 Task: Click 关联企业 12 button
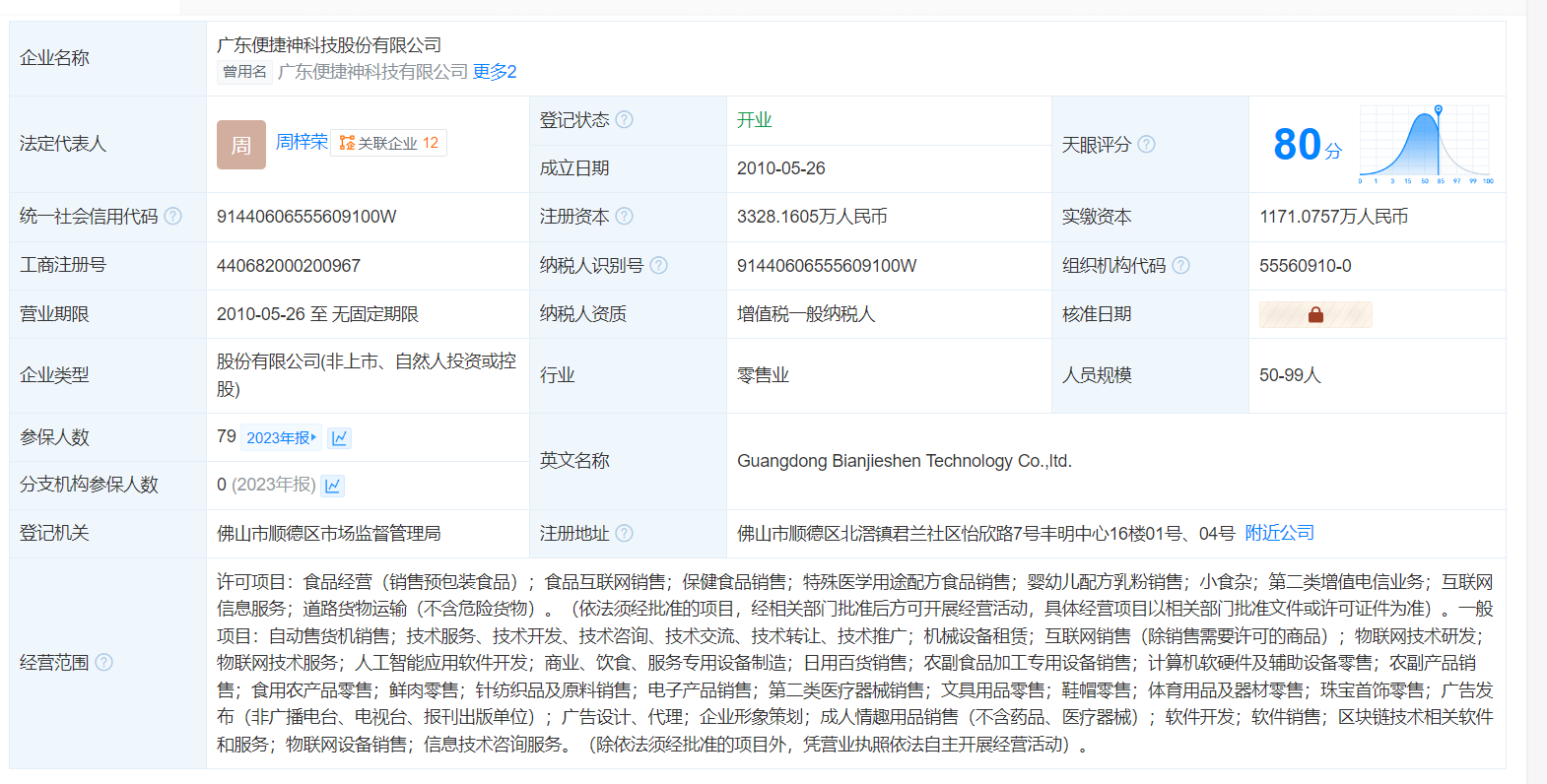click(x=389, y=143)
